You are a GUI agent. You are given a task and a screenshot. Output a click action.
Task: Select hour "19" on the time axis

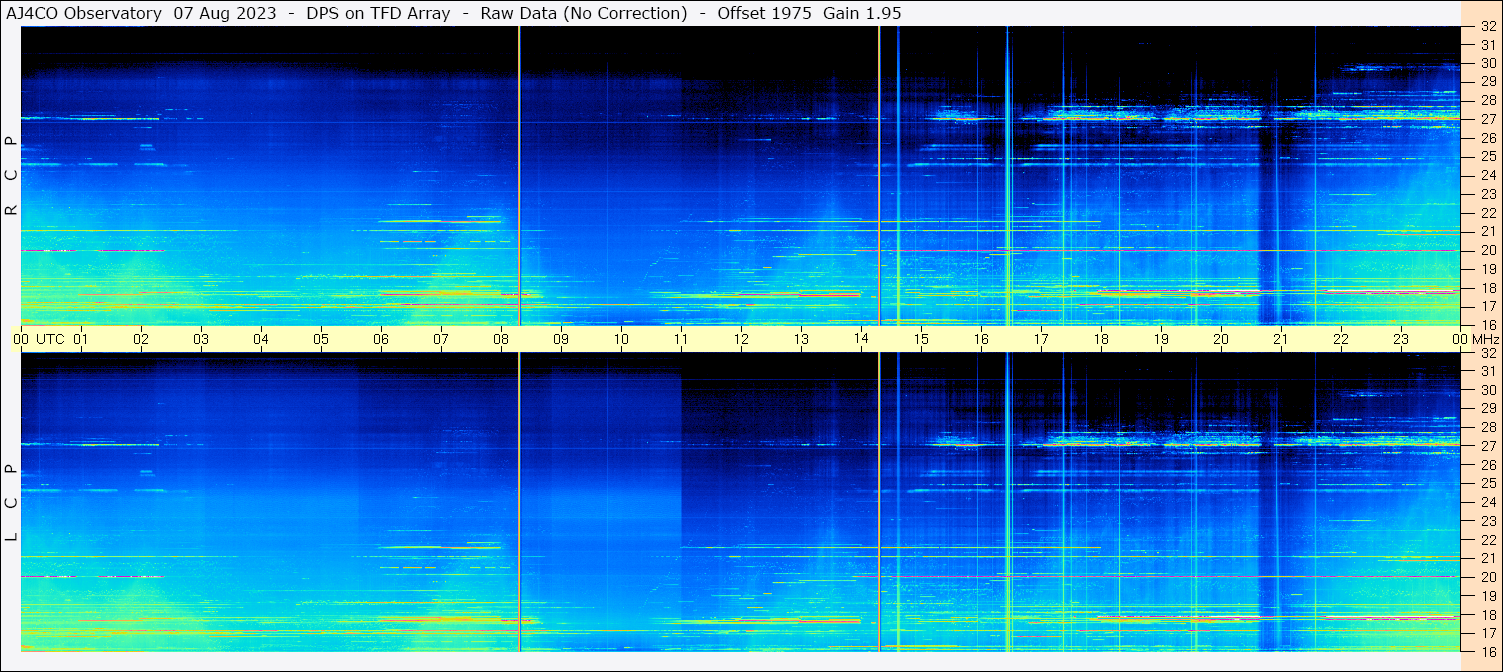[x=1161, y=339]
